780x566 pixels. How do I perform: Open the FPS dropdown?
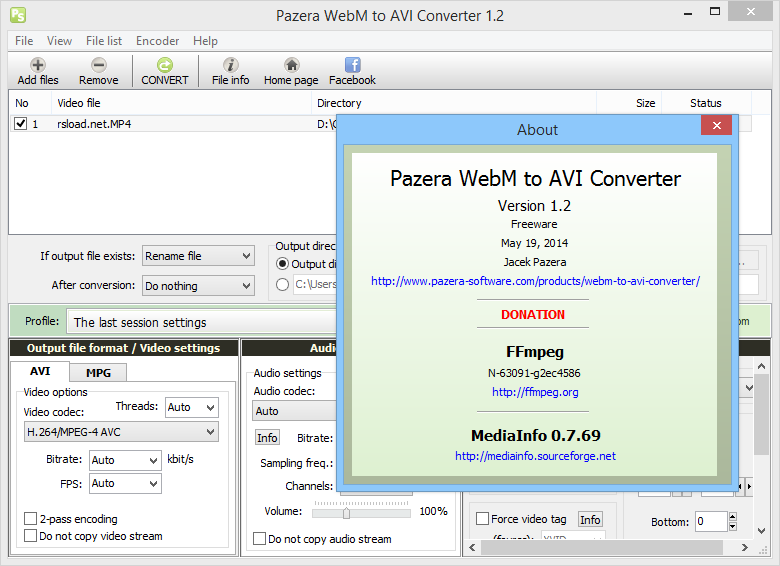click(x=125, y=483)
